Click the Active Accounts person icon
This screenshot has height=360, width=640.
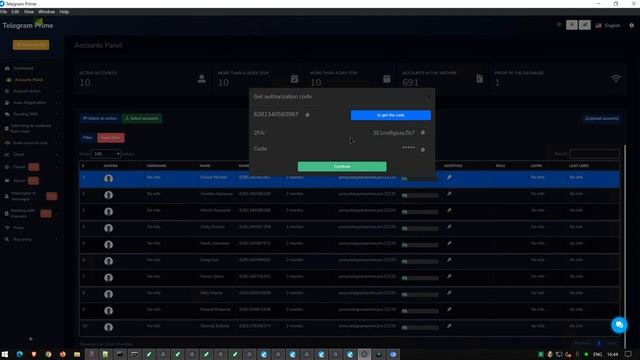202,78
